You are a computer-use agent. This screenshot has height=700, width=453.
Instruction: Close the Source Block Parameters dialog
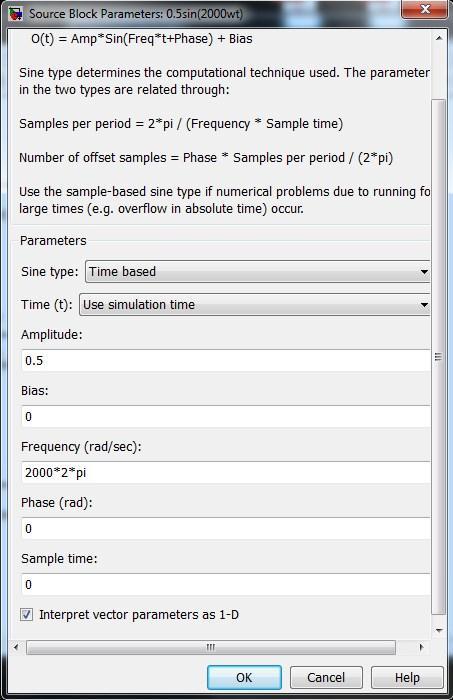[x=424, y=9]
